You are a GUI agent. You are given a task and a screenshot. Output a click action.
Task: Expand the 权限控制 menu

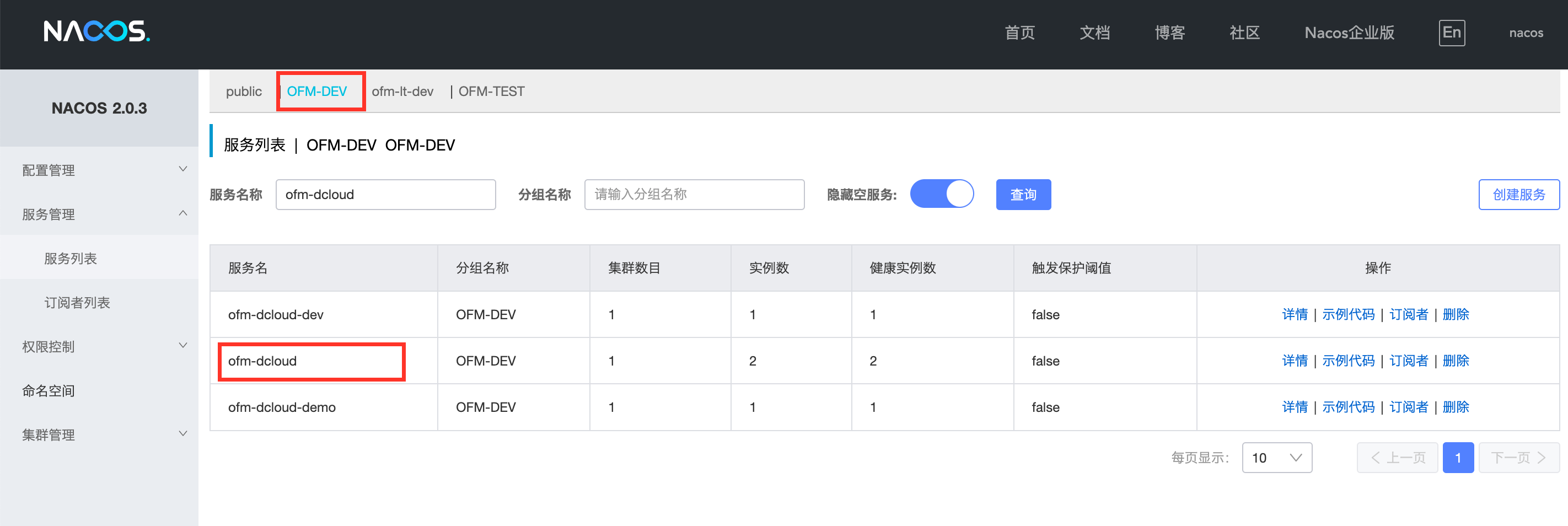(x=99, y=346)
